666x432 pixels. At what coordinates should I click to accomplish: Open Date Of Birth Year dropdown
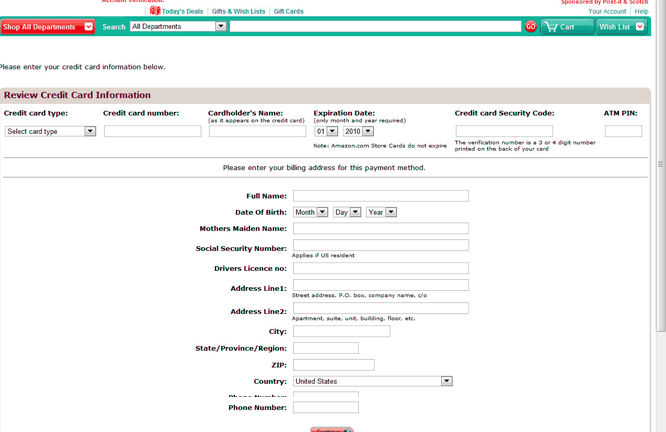381,212
